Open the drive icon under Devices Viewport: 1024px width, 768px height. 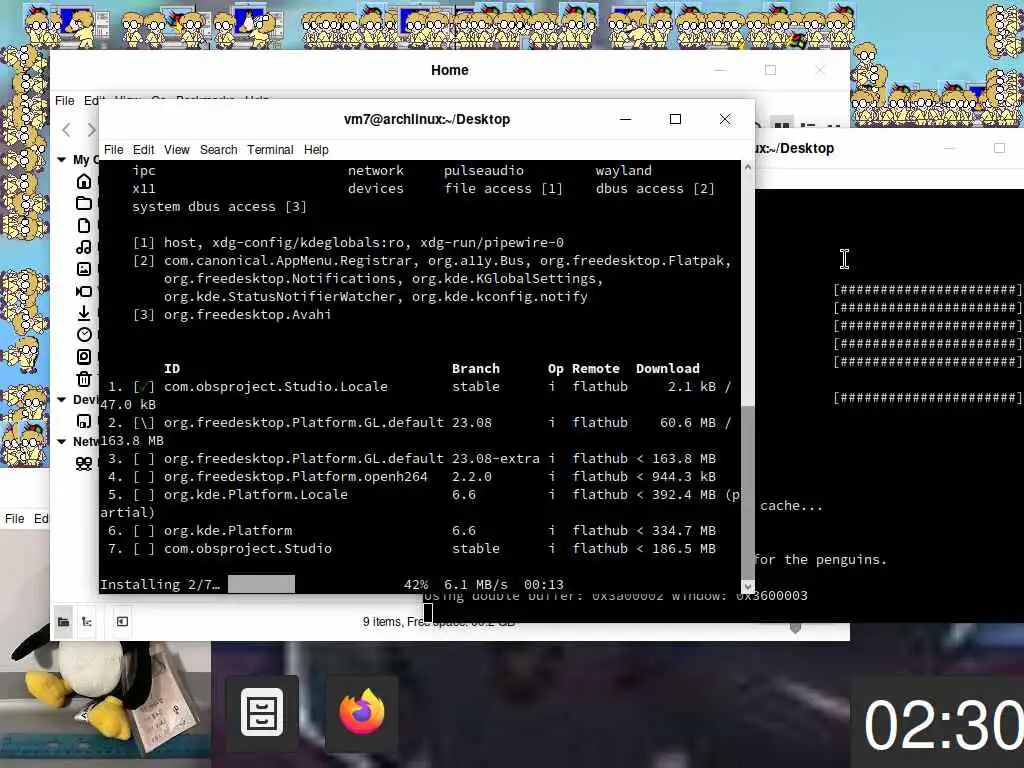(x=84, y=421)
